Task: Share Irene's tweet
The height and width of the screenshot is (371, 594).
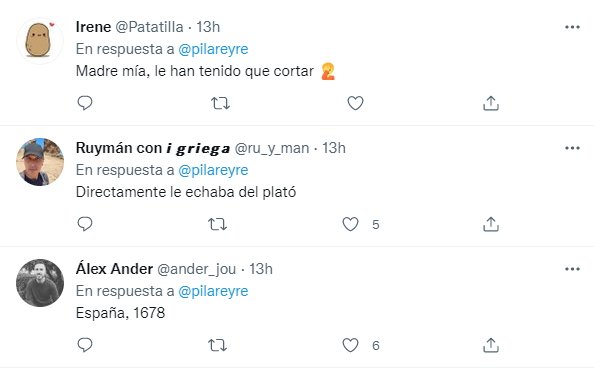Action: click(491, 103)
